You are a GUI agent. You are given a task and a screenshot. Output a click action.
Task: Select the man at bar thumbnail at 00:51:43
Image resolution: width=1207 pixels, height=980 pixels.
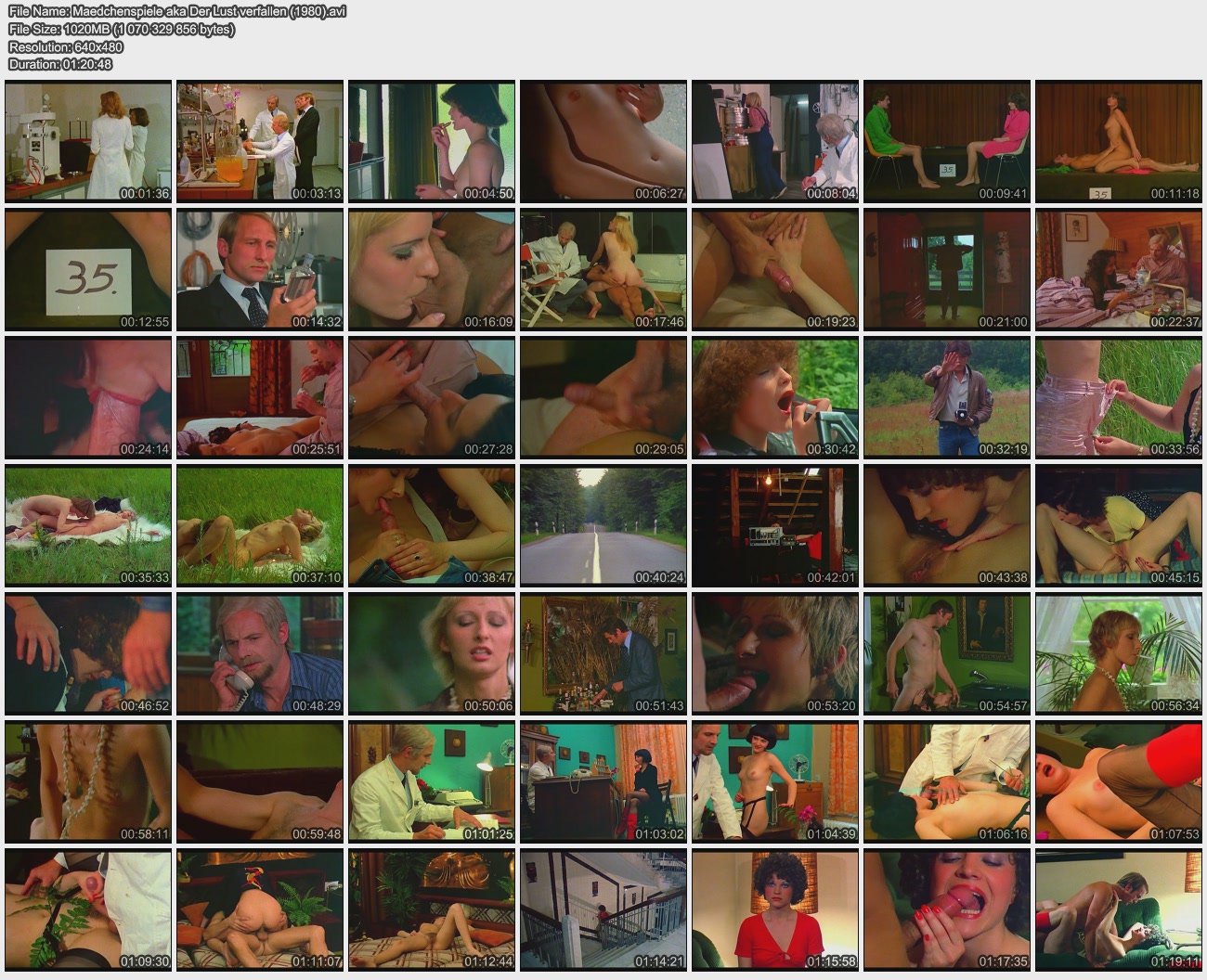[x=603, y=653]
